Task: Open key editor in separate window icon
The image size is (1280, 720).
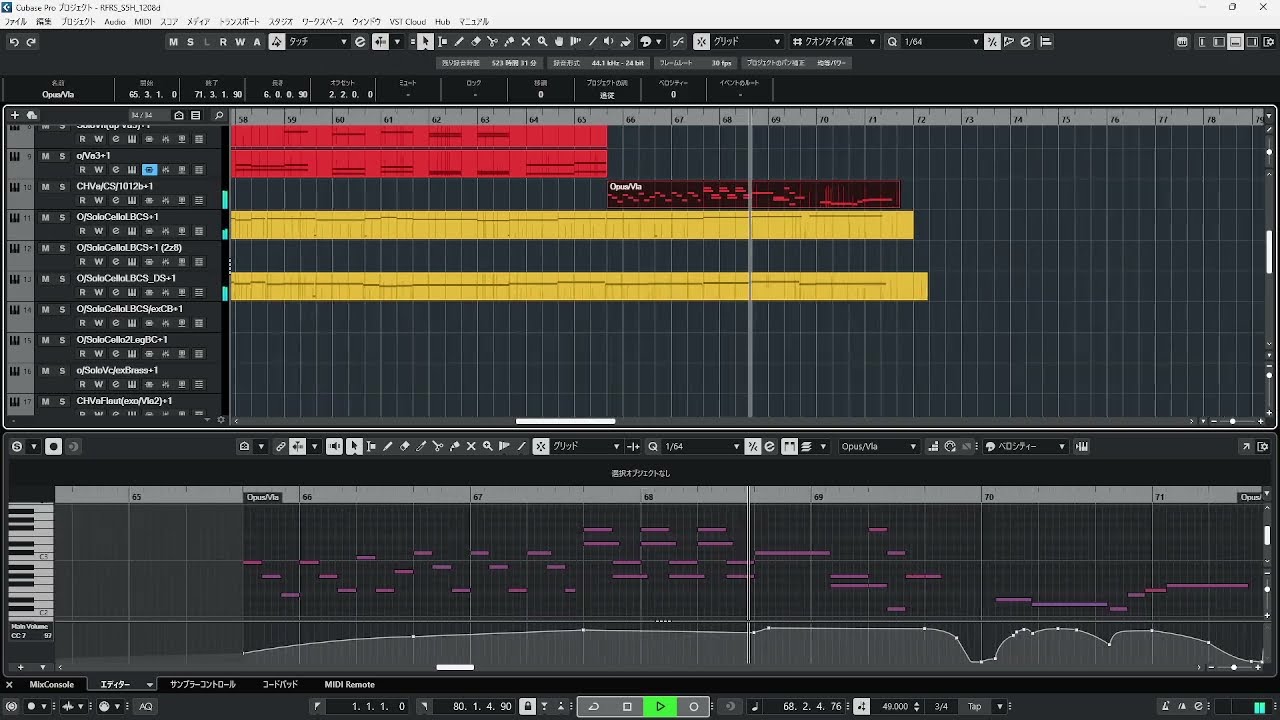Action: coord(1247,446)
